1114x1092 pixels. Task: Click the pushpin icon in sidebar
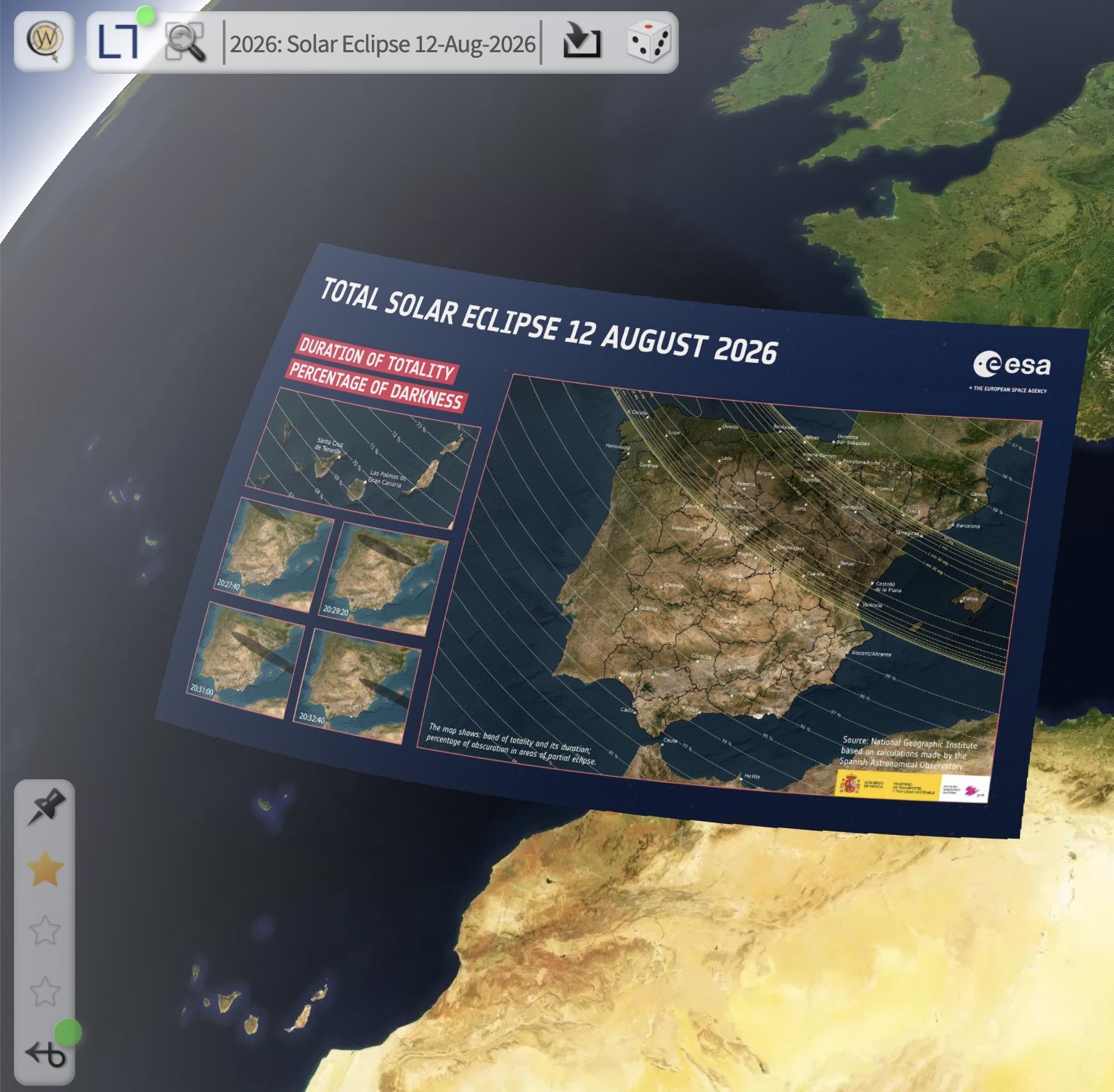[45, 808]
